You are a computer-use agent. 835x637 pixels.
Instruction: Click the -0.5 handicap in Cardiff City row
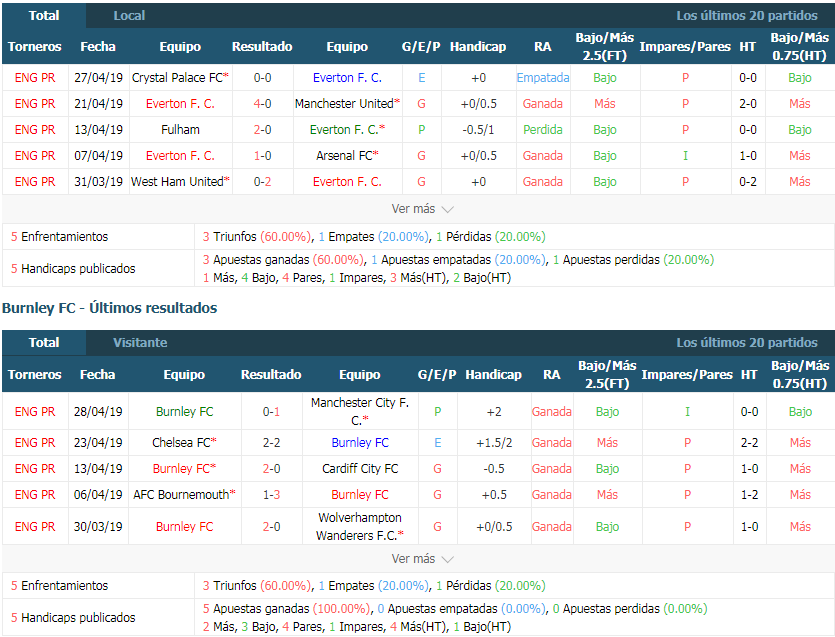click(x=494, y=469)
